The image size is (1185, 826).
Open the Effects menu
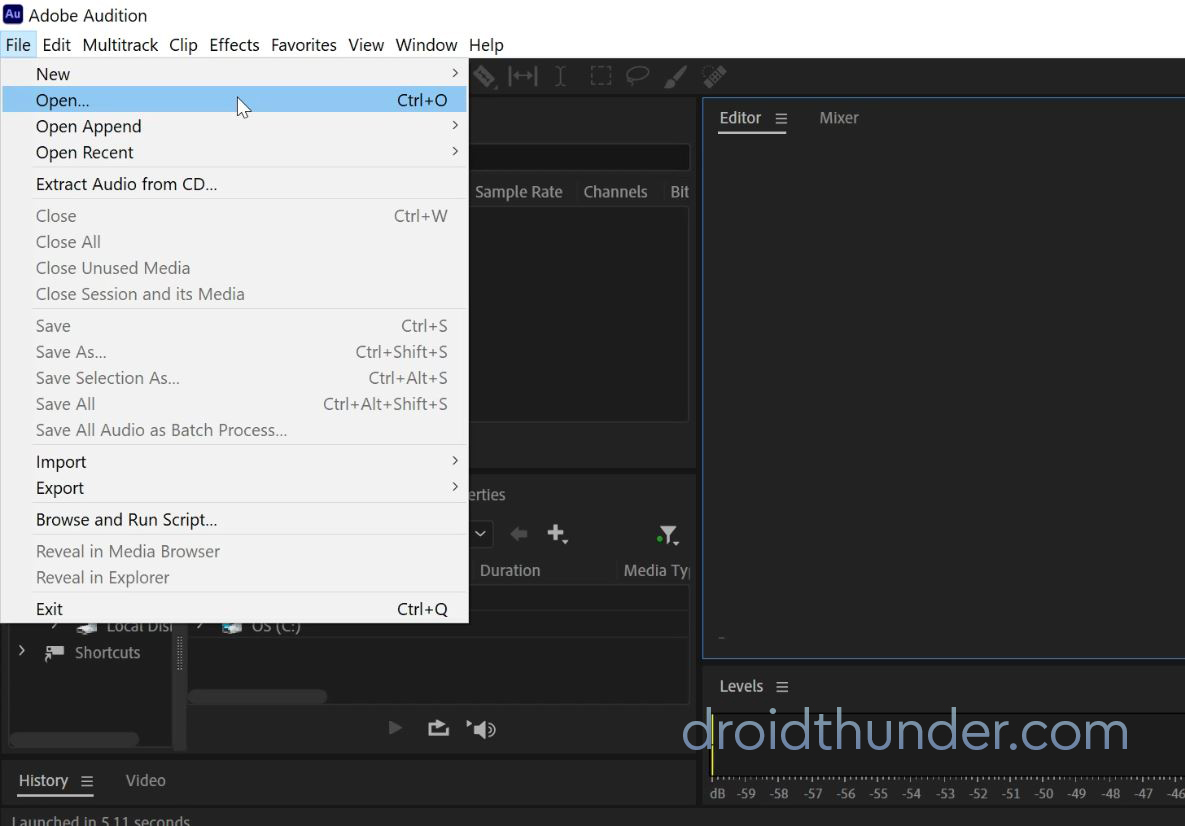click(234, 45)
